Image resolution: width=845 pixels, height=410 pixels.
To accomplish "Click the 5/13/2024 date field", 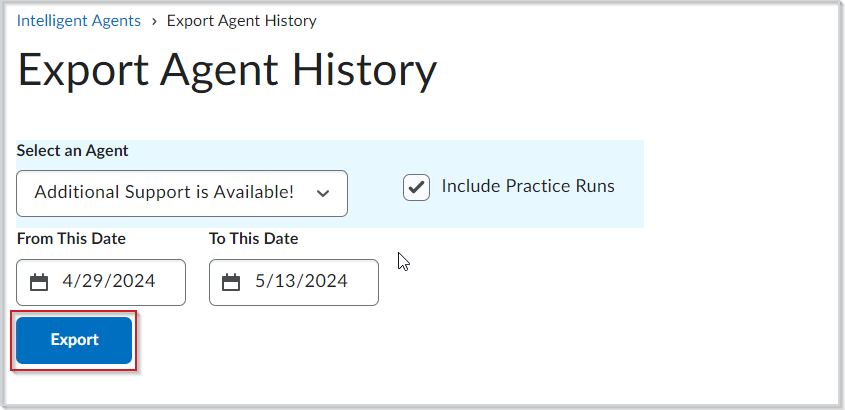I will 294,282.
